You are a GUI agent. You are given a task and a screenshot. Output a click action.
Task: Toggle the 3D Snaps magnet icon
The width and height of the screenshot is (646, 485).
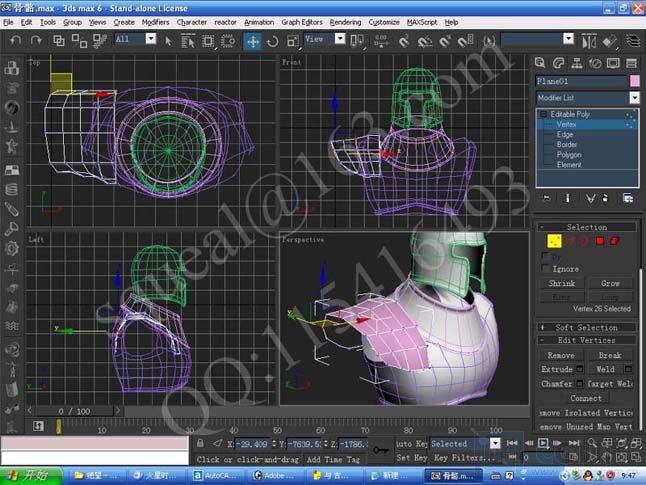tap(404, 41)
